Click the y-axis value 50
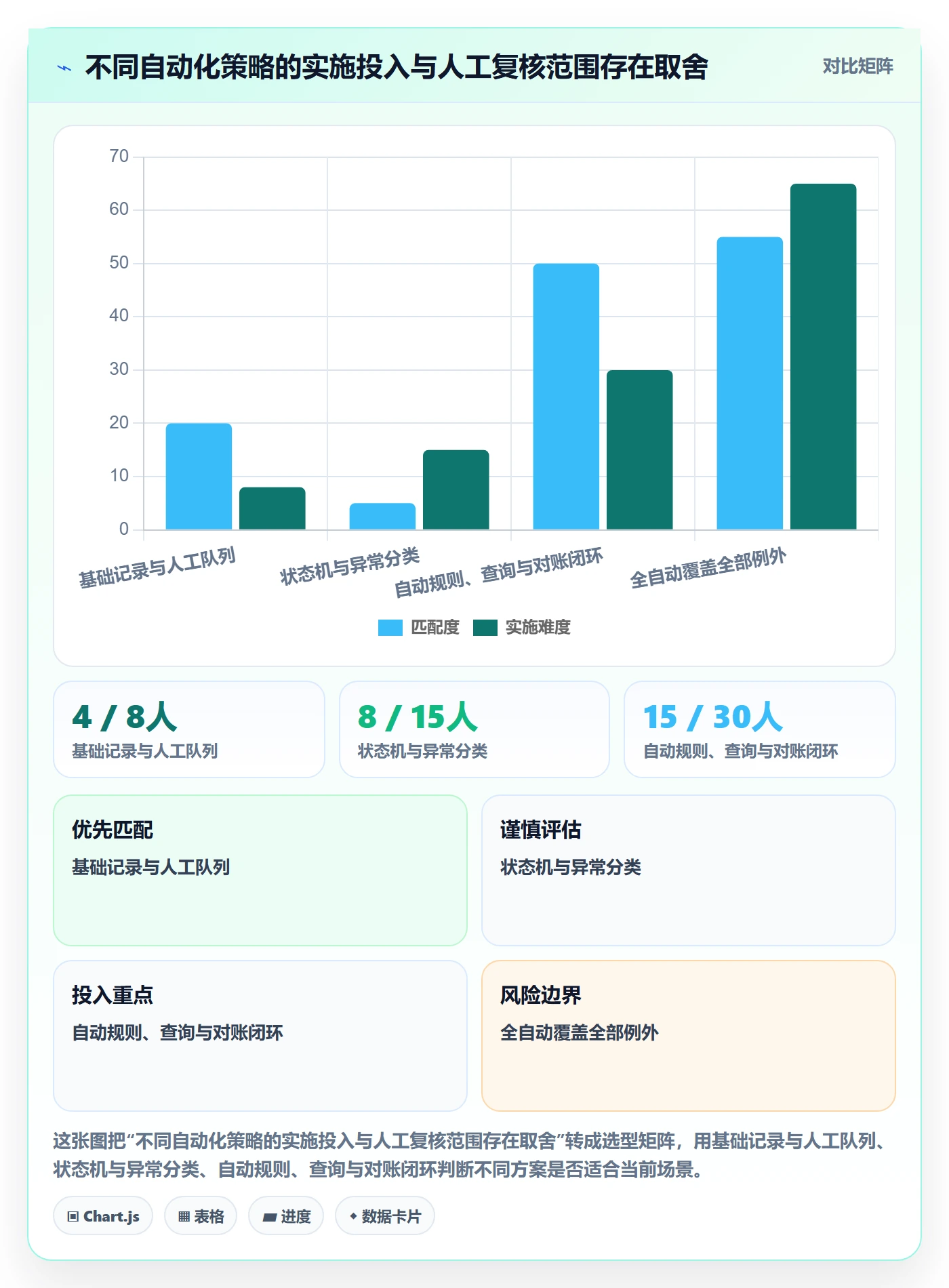The height and width of the screenshot is (1288, 949). coord(119,263)
